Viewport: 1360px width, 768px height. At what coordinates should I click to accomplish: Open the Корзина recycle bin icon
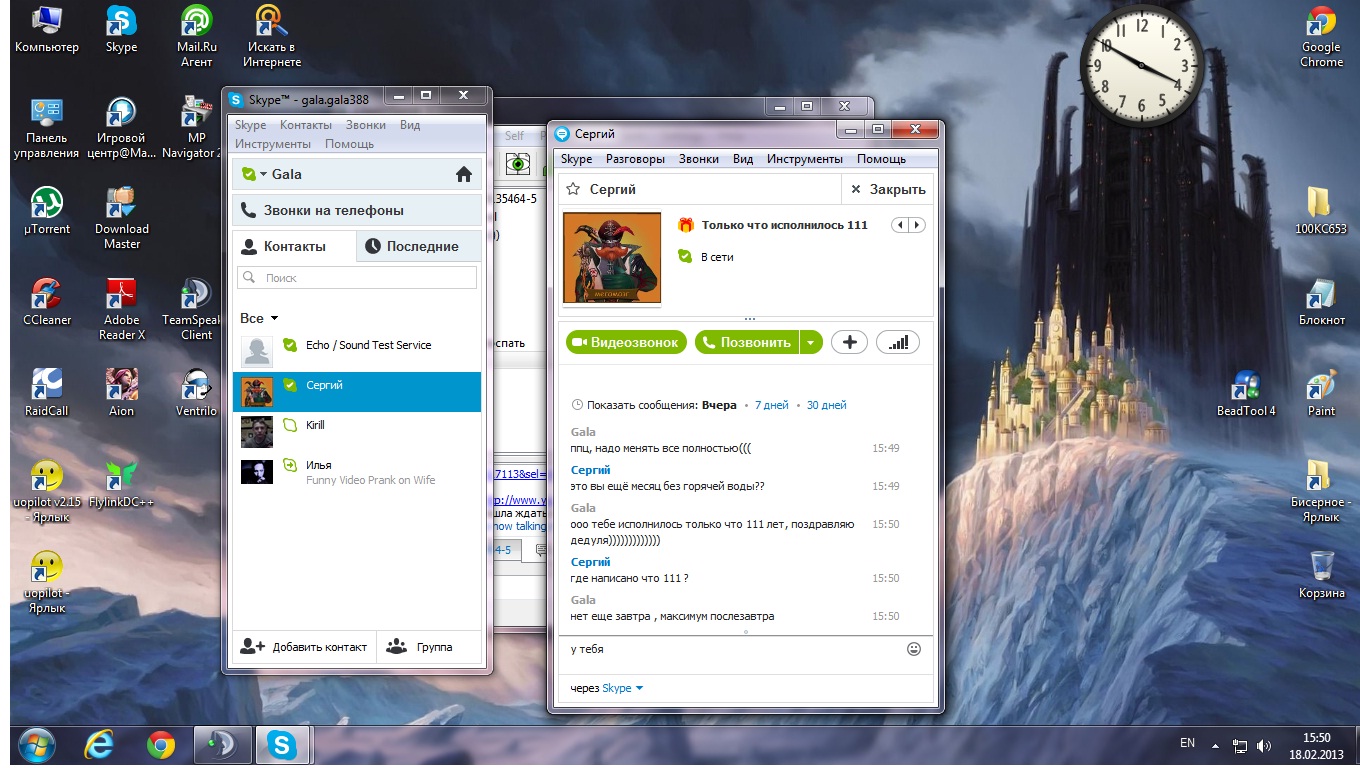1321,576
